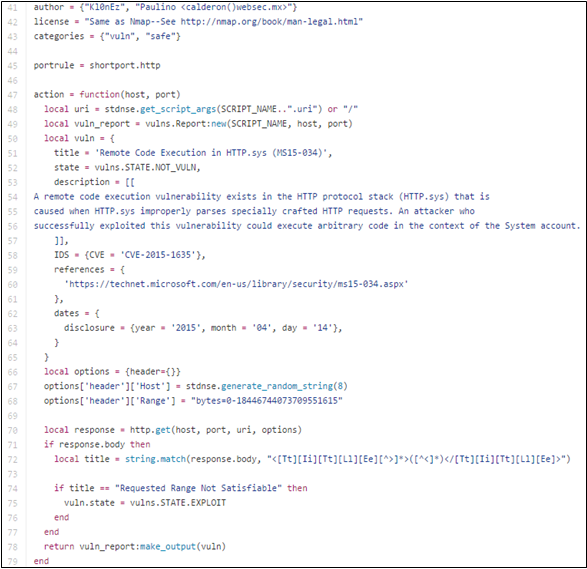This screenshot has height=569, width=587.
Task: Click 'successfully exploited' text in description
Action: click(x=89, y=226)
